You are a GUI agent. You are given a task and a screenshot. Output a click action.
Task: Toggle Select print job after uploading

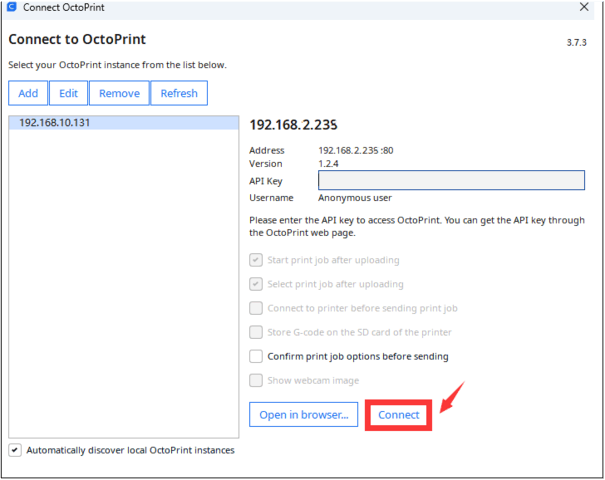tap(257, 284)
